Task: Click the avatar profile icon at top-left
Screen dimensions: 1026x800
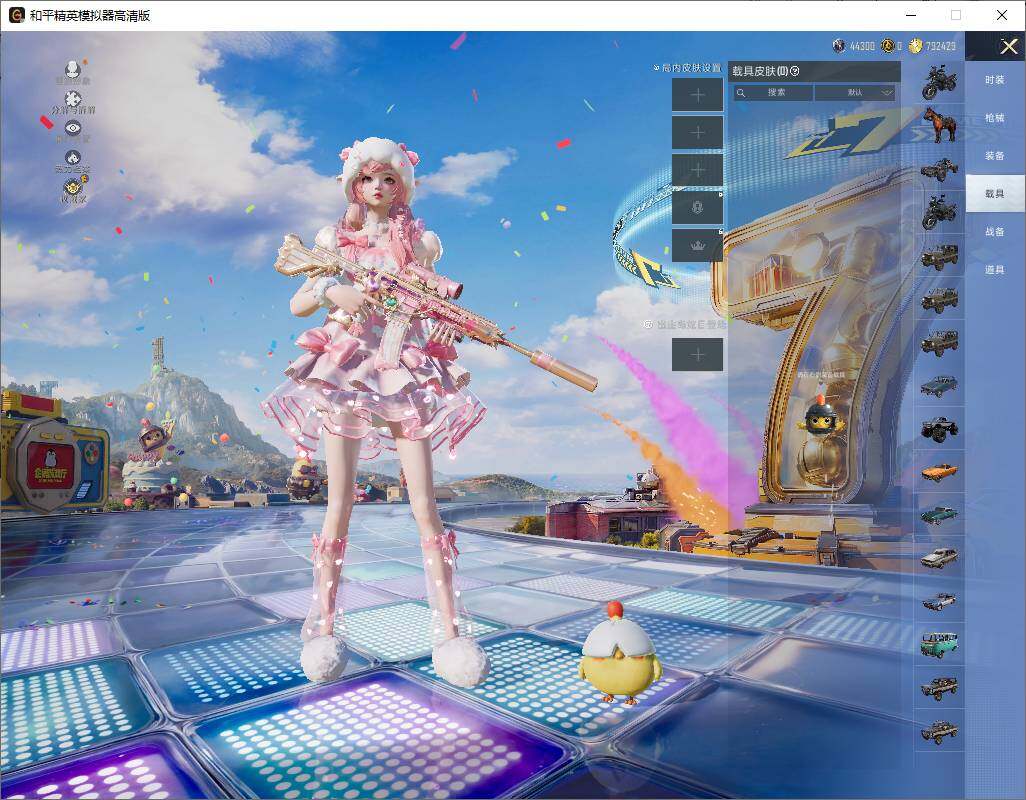Action: (73, 70)
